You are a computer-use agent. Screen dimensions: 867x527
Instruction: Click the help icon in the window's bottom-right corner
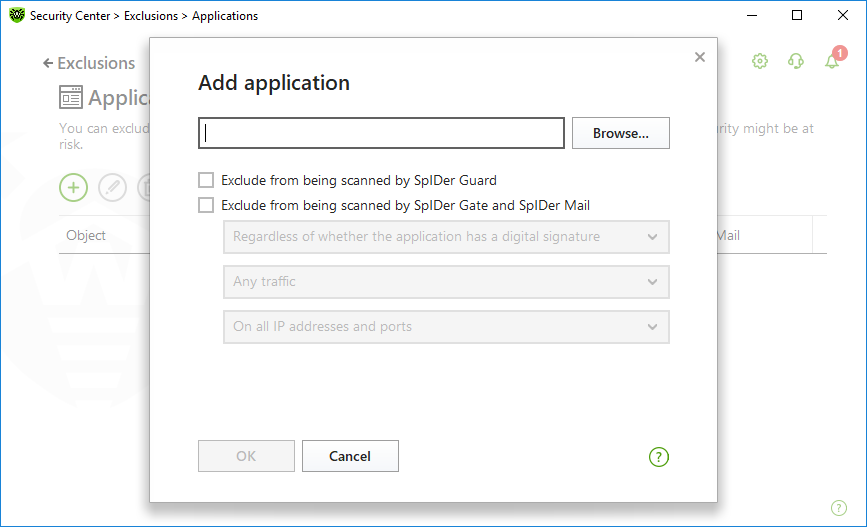tap(839, 508)
